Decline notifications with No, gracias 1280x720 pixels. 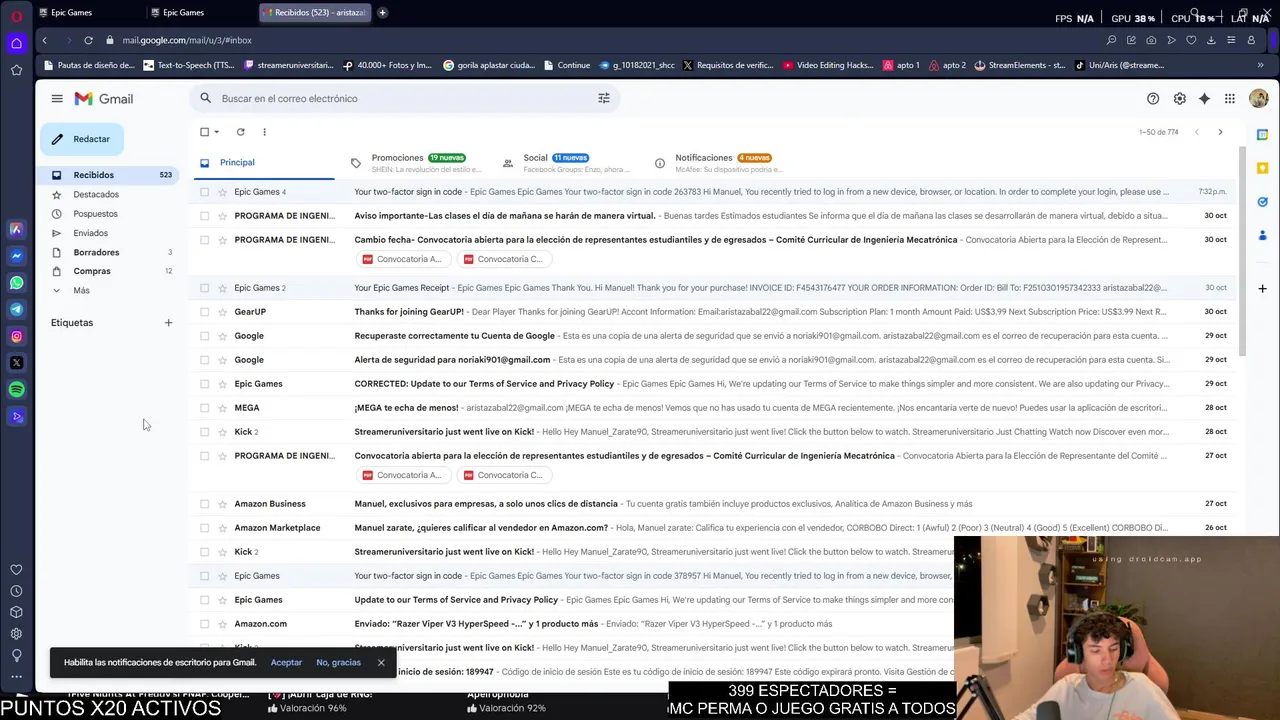tap(338, 662)
